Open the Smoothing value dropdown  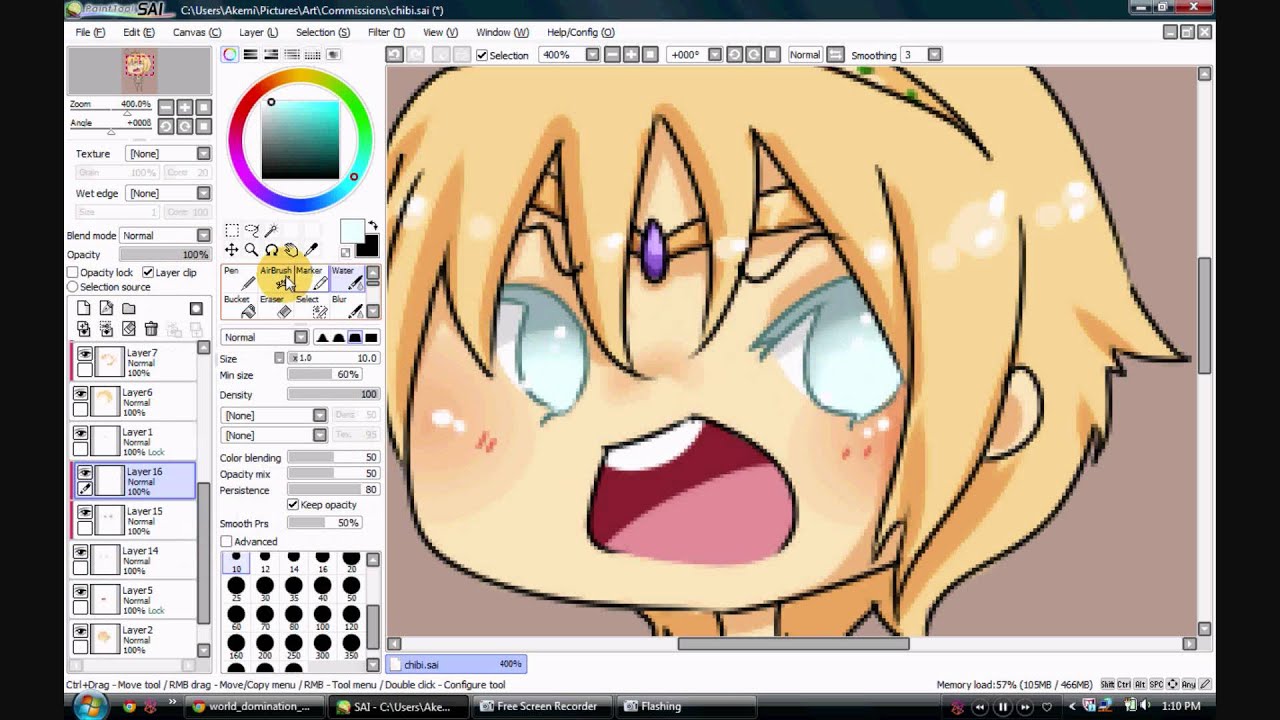[921, 55]
